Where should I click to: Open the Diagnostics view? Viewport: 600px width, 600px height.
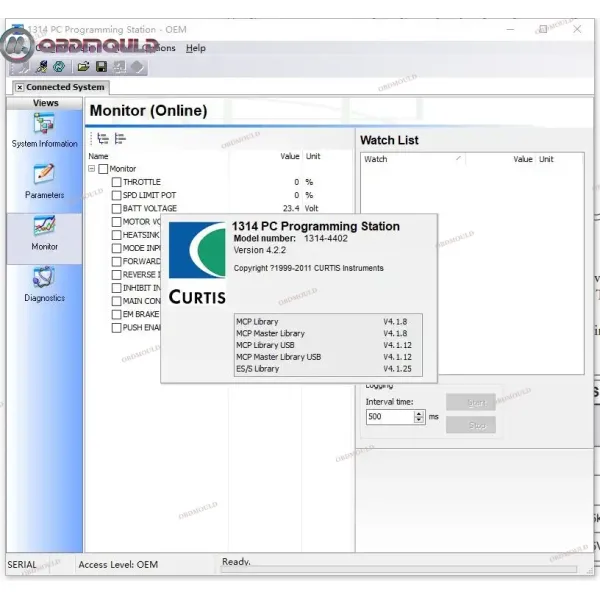click(44, 282)
